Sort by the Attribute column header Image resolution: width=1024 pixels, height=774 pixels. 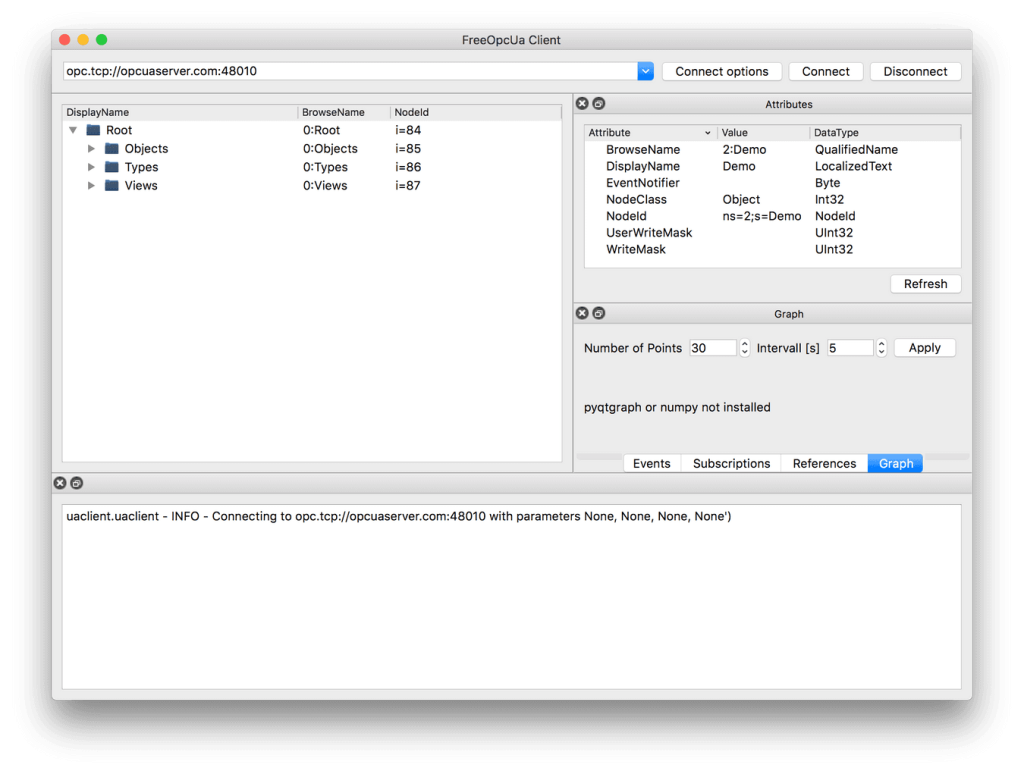[x=650, y=133]
